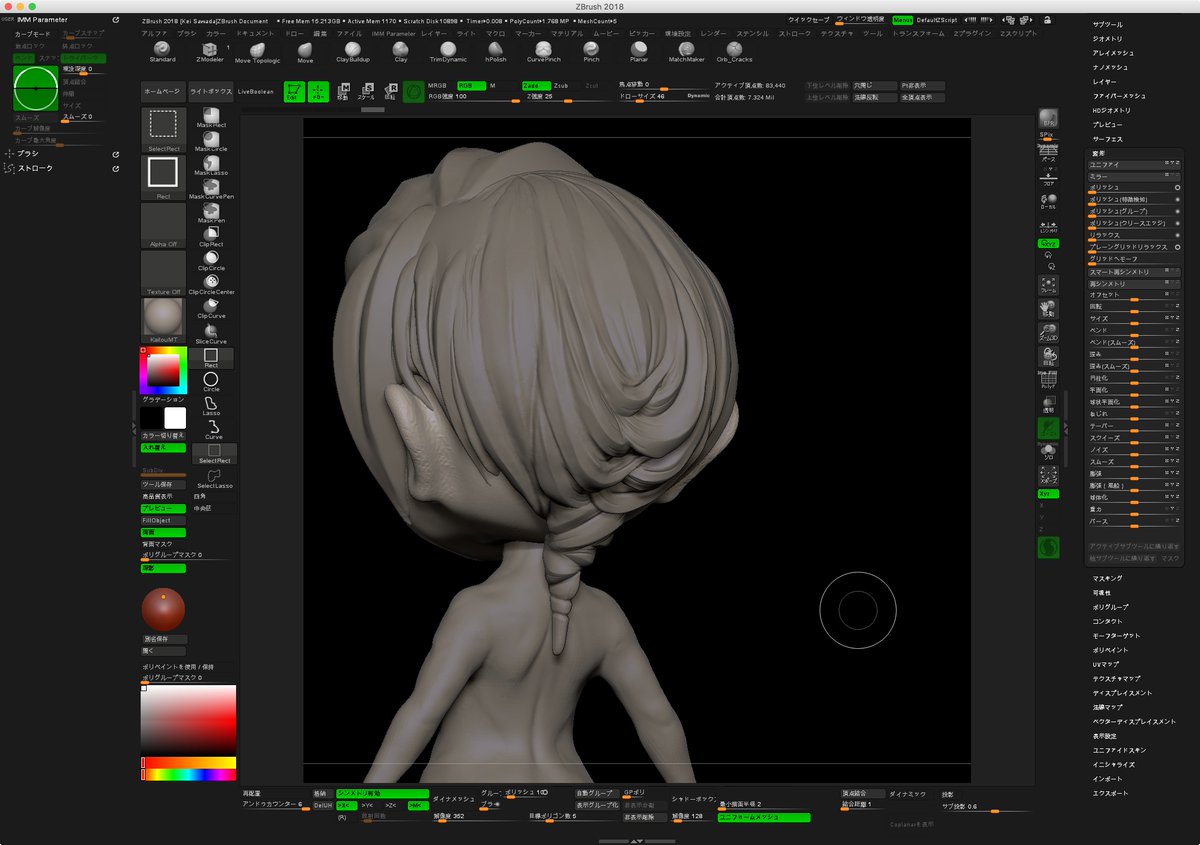
Task: Pick the Planar brush
Action: tap(638, 51)
